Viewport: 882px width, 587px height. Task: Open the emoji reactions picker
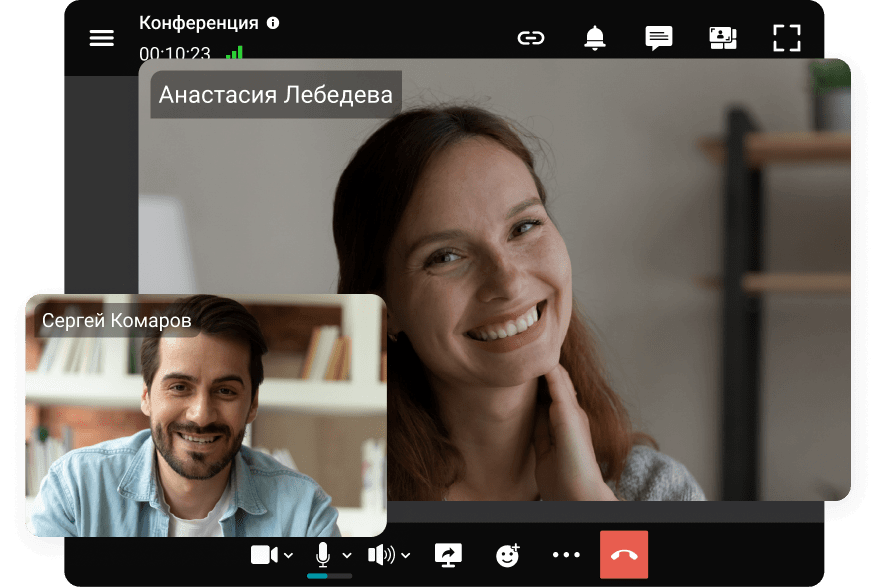(507, 554)
